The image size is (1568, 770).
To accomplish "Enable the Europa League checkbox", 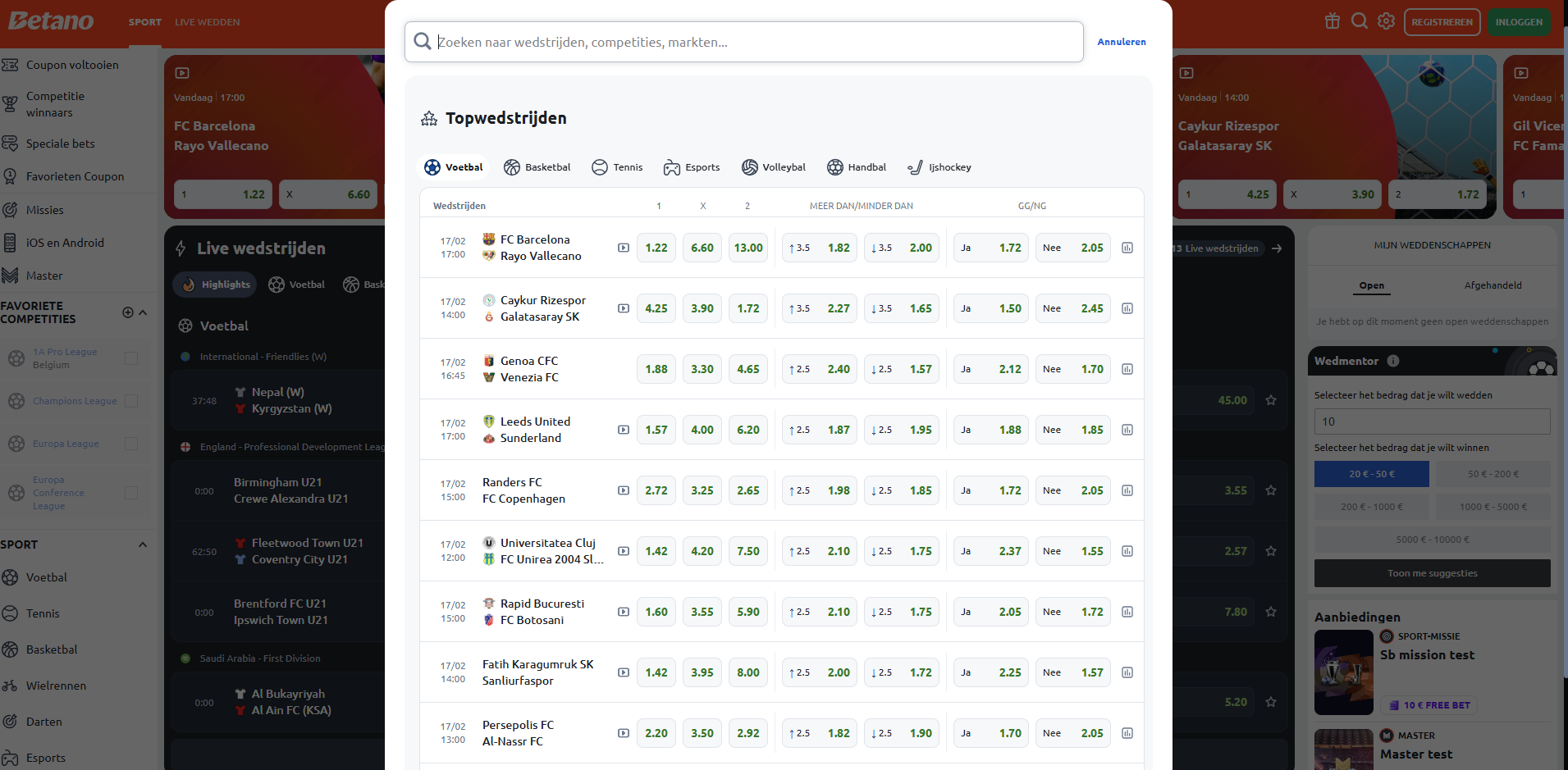I will 131,444.
